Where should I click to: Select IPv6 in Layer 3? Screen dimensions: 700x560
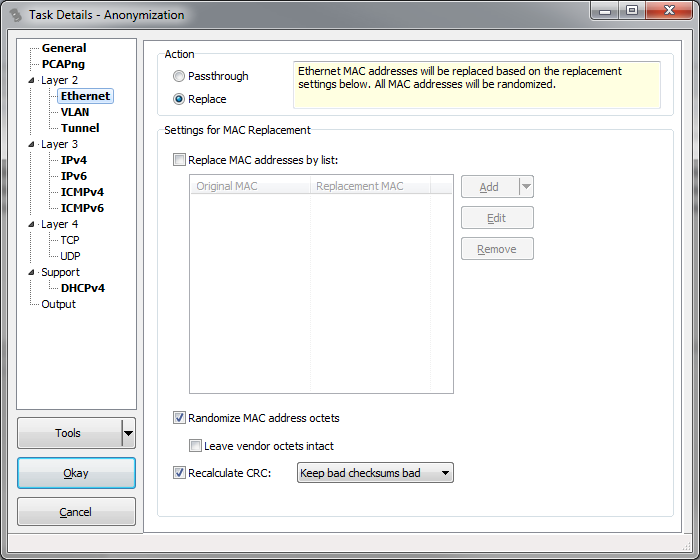tap(74, 176)
